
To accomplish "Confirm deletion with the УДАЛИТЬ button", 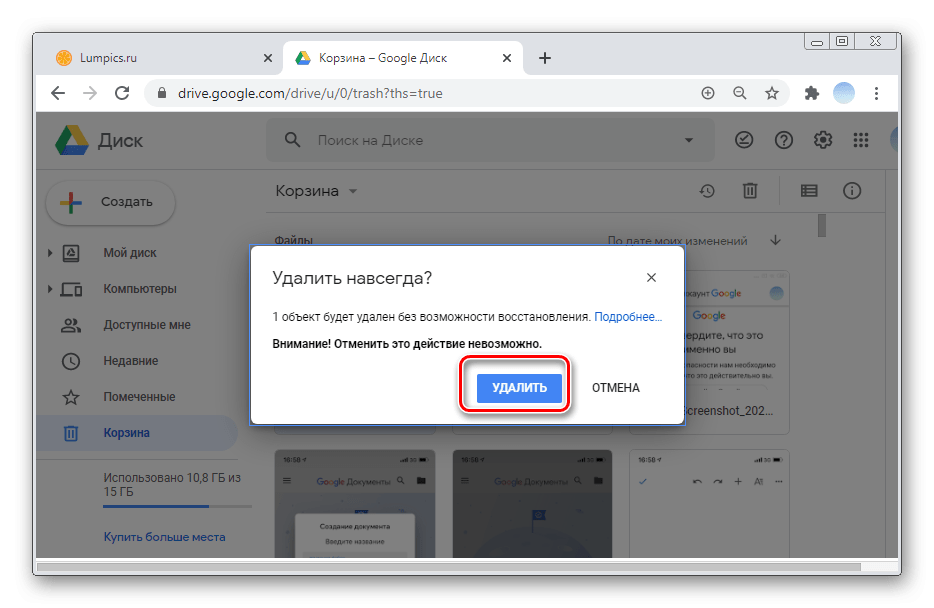I will pyautogui.click(x=519, y=388).
